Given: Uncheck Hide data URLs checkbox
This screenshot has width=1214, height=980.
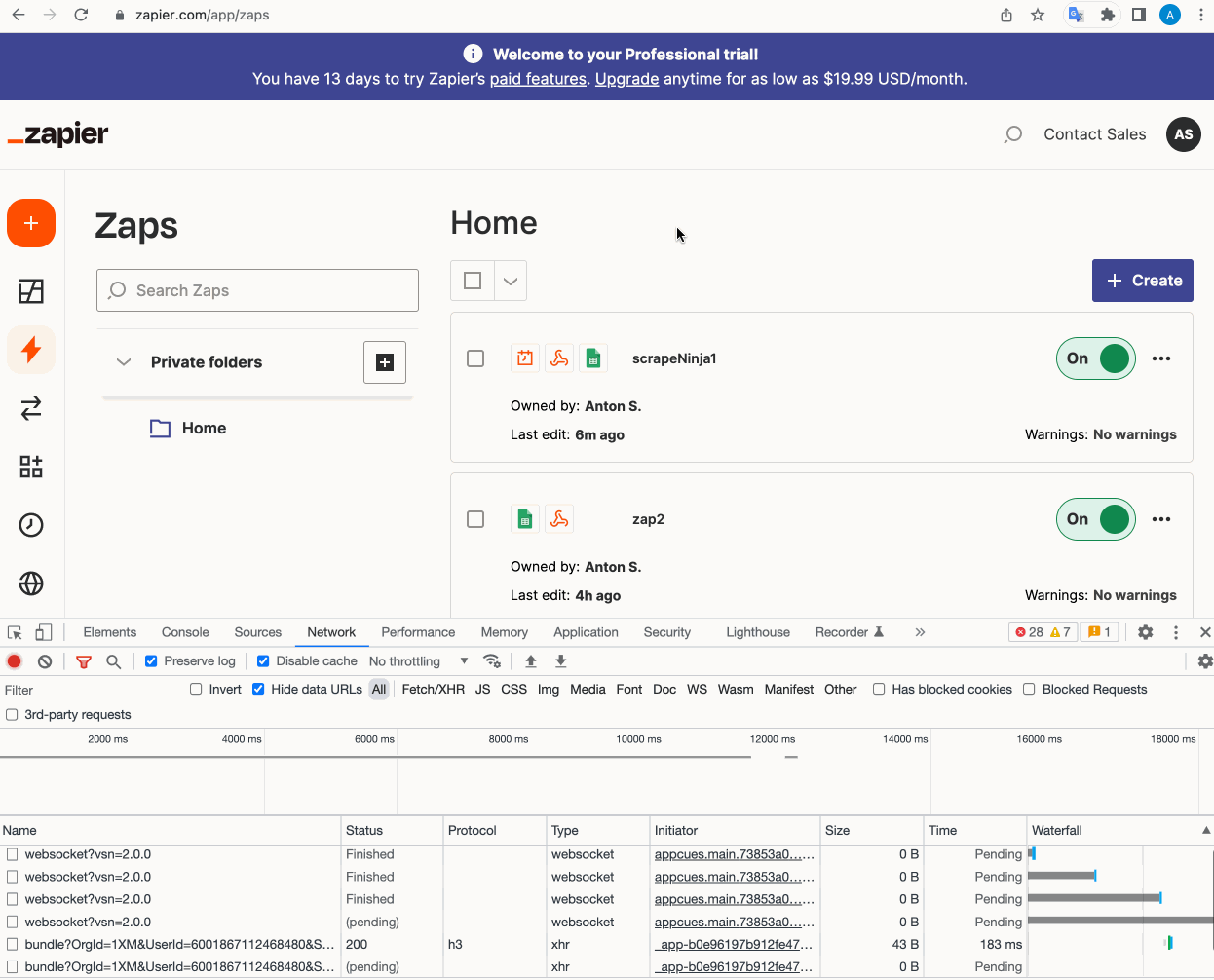Looking at the screenshot, I should pos(258,690).
